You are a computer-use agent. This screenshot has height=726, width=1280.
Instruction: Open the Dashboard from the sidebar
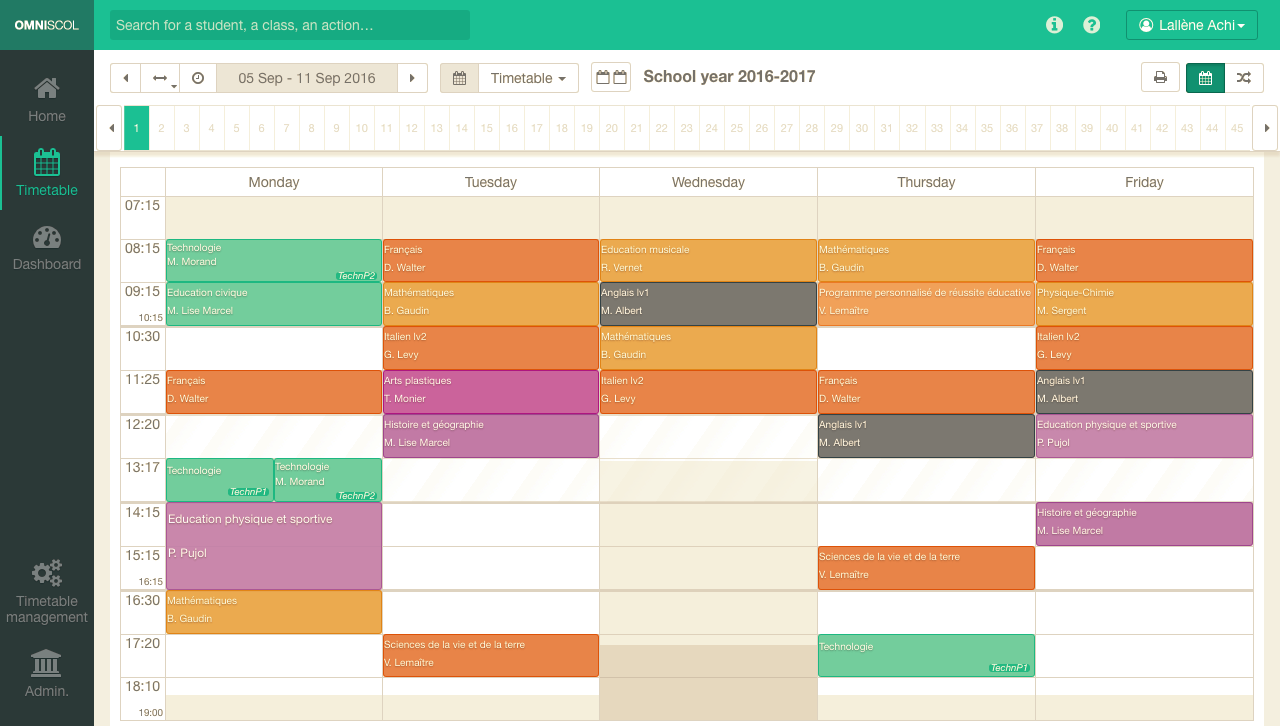click(46, 247)
